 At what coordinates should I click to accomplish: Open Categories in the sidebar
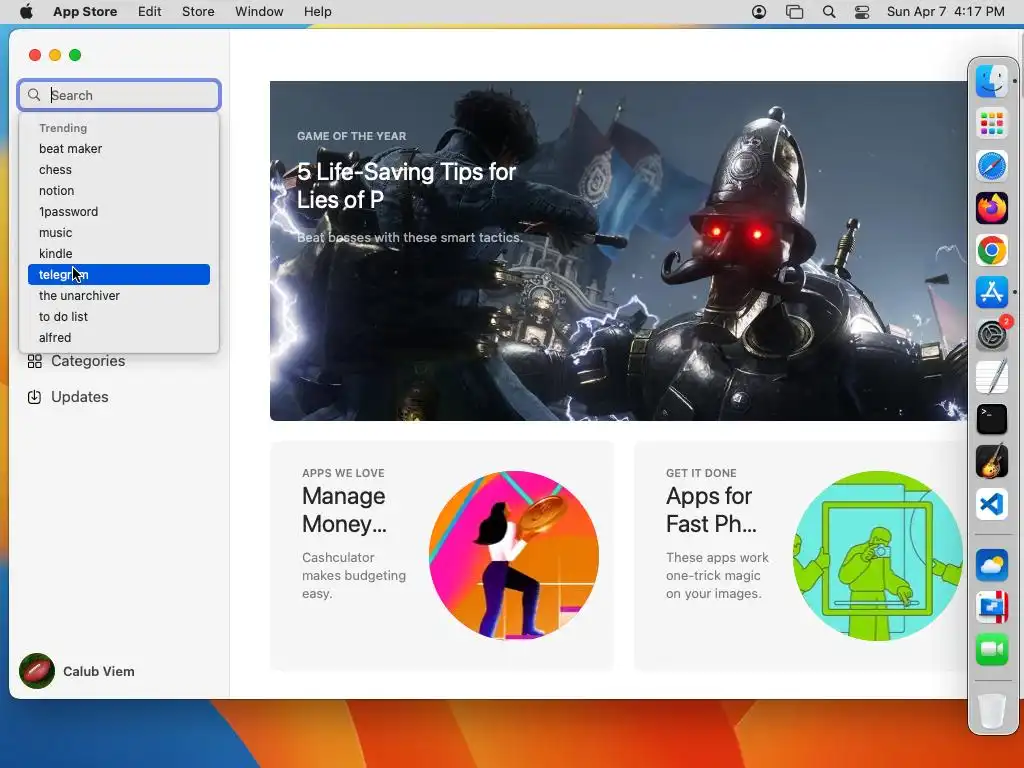(88, 361)
